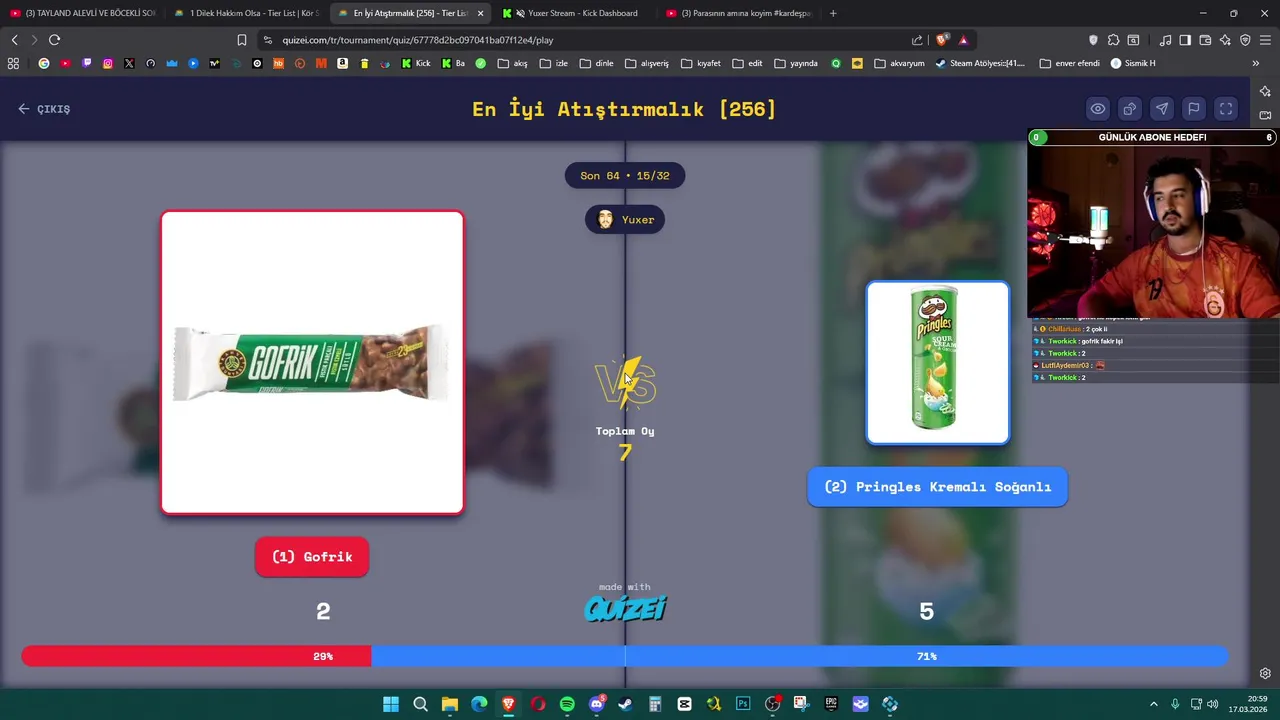Vote for (1) Gofrik button
Viewport: 1280px width, 720px height.
(x=312, y=557)
